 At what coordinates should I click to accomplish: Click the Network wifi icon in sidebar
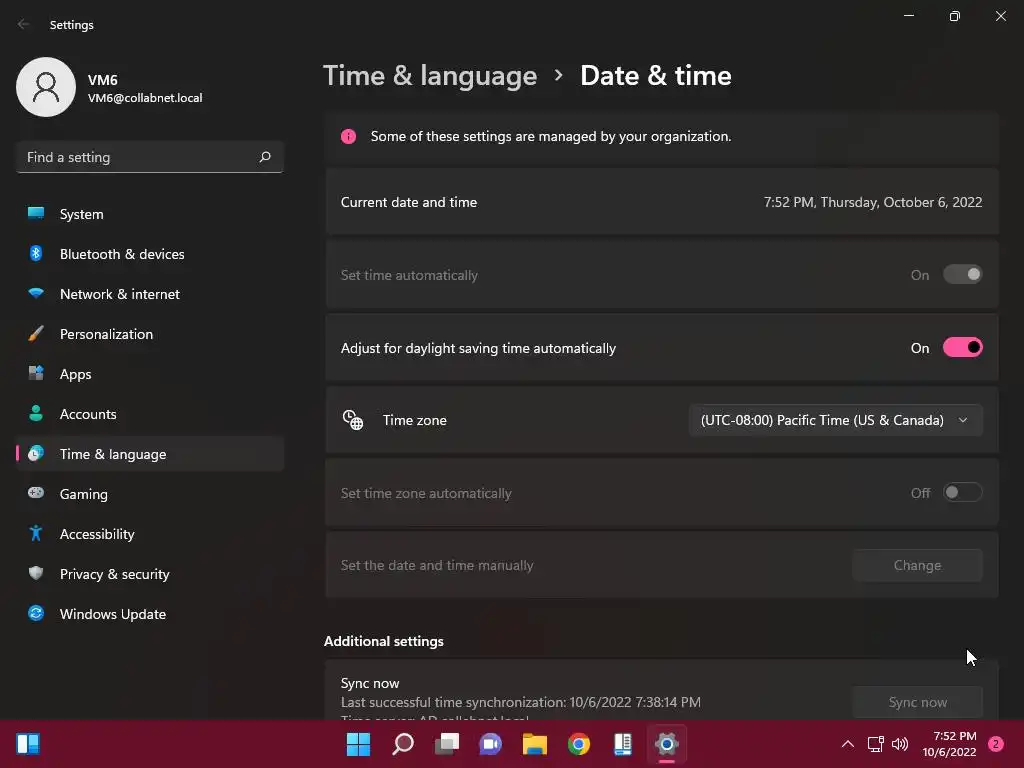click(36, 293)
